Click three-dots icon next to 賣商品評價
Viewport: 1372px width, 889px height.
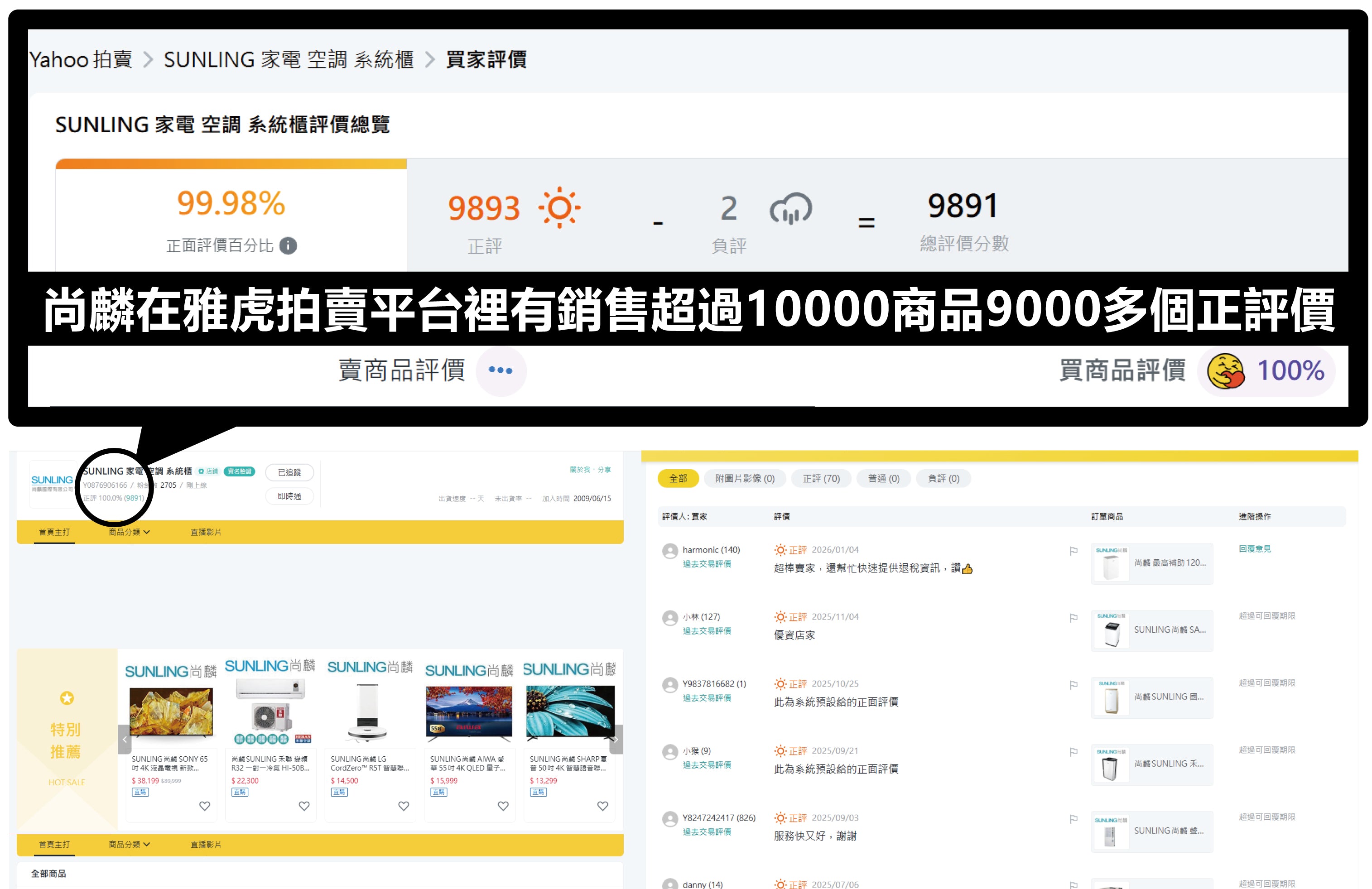[x=501, y=371]
